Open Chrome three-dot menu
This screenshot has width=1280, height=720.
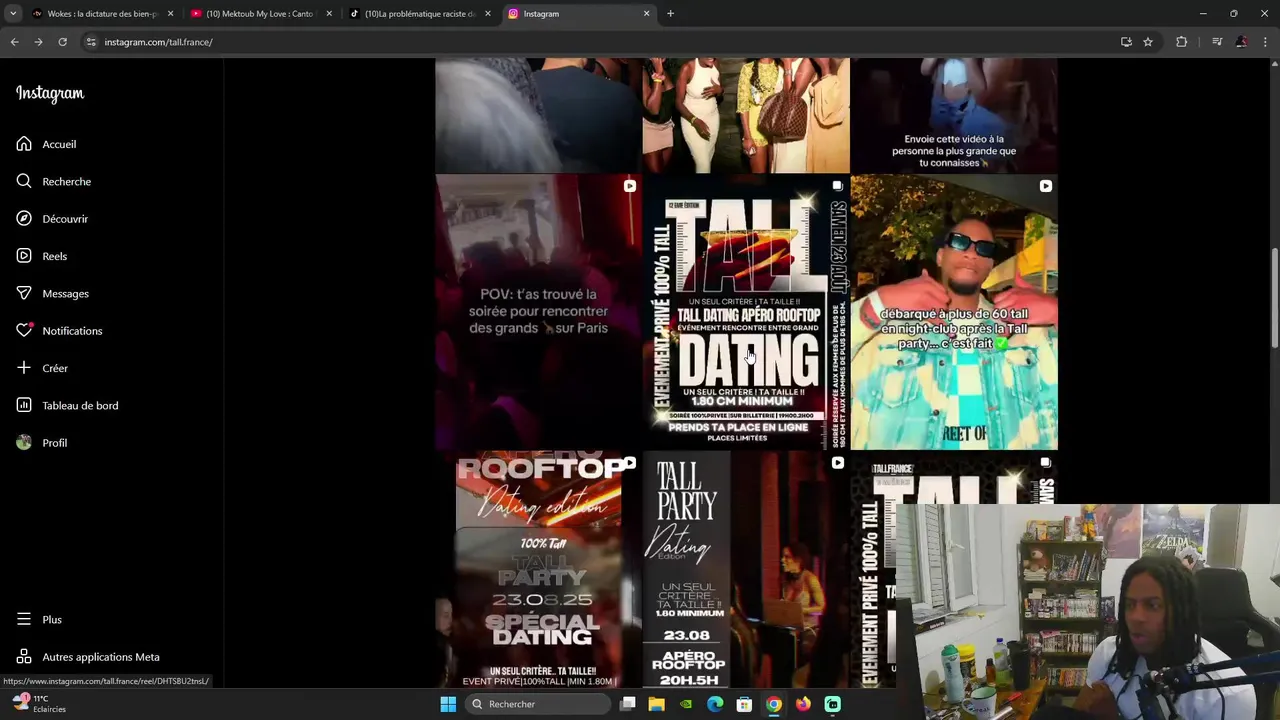(x=1265, y=42)
